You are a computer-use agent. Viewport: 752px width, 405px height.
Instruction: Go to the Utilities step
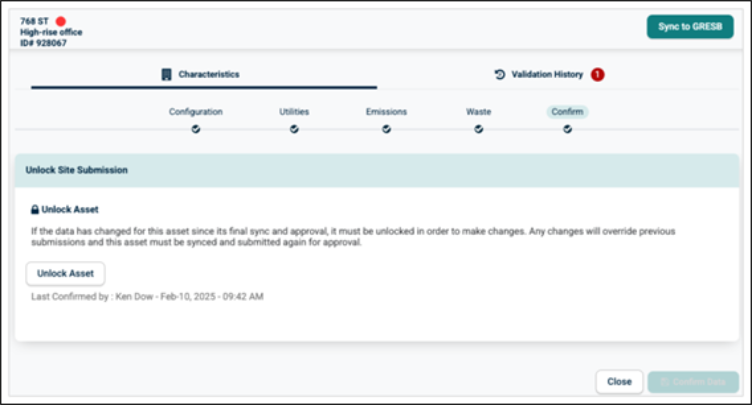pyautogui.click(x=294, y=112)
